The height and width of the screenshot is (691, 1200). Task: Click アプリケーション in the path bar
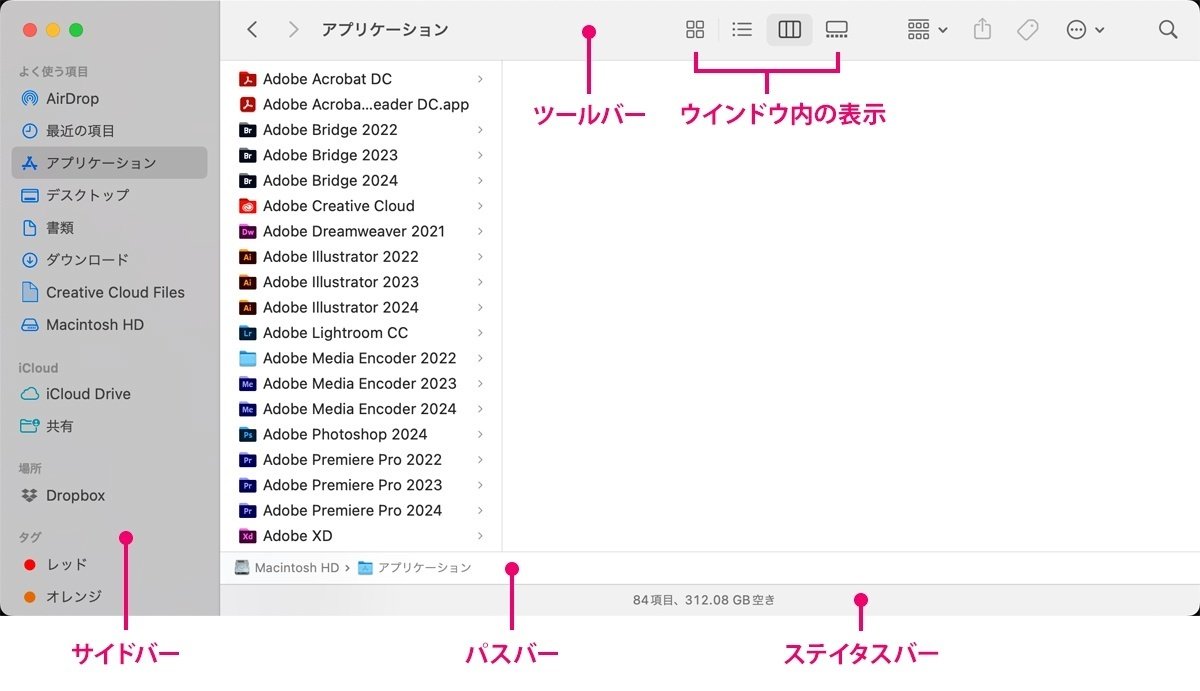(x=415, y=568)
